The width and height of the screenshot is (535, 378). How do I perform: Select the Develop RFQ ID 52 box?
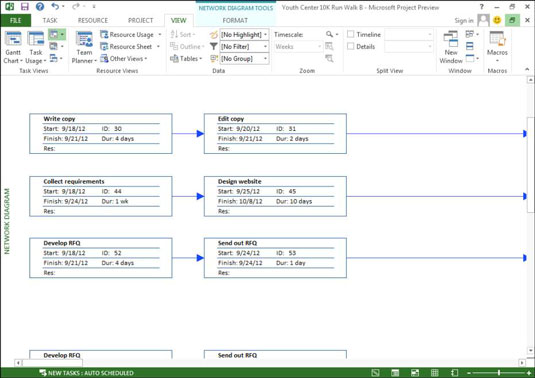[x=101, y=258]
